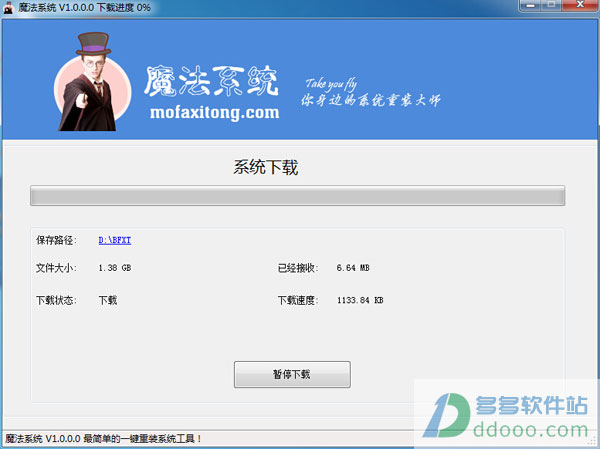Click the wizard mascot logo image
The image size is (600, 449).
pos(93,82)
